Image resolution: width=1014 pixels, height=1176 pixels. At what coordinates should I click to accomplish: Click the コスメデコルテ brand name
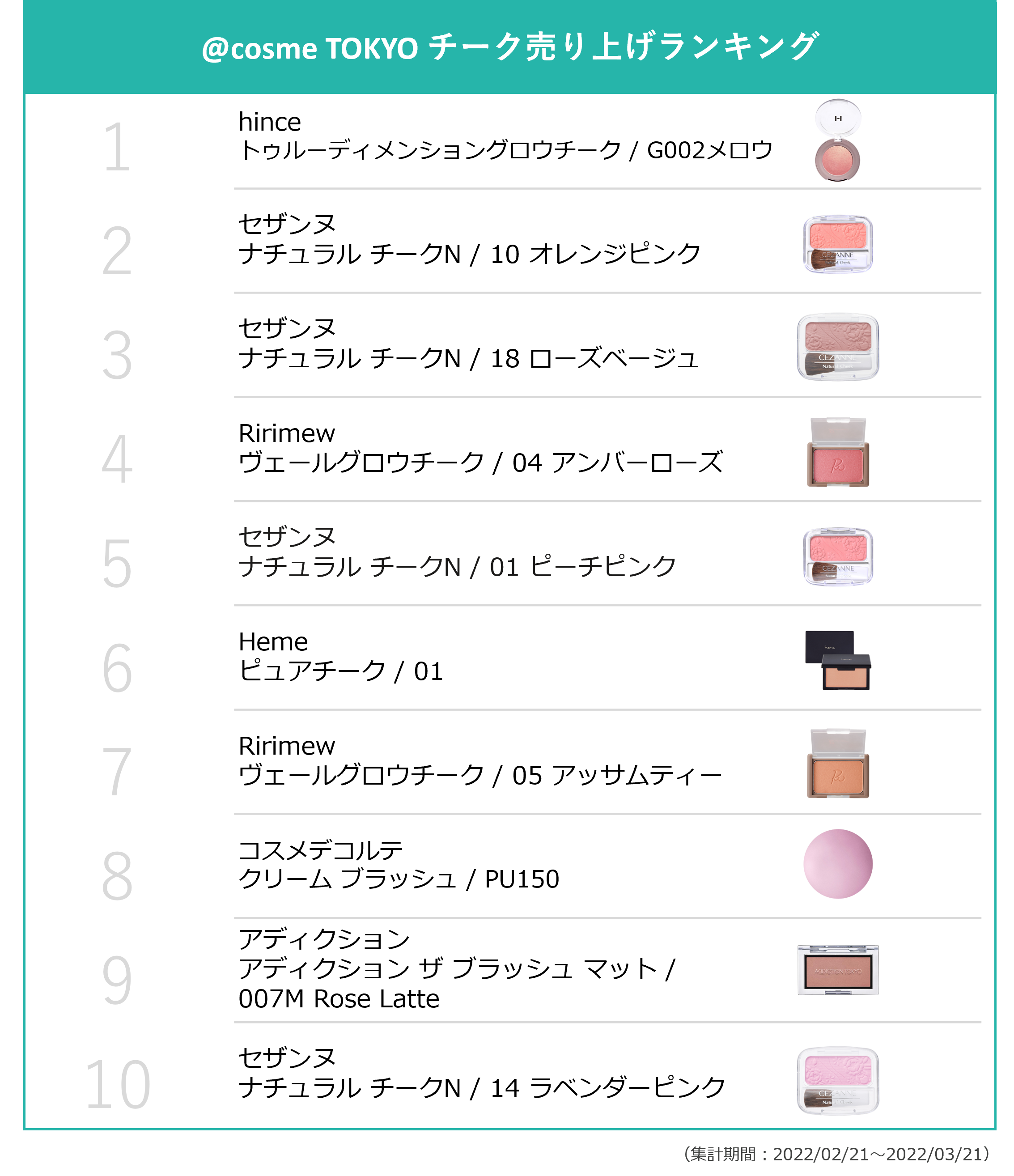click(321, 850)
